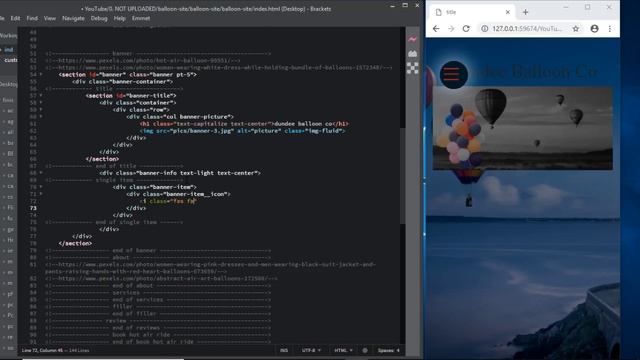Open the Debug menu in Brackets
640x360 pixels.
(x=99, y=18)
